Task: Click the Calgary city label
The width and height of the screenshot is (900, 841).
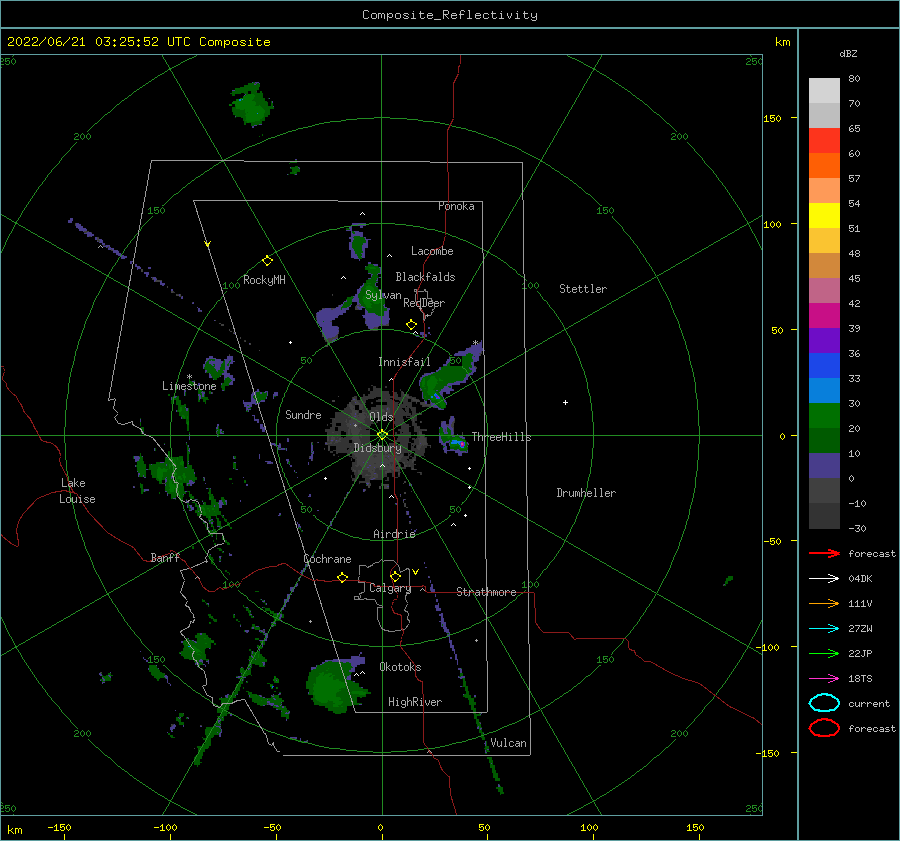Action: [x=390, y=588]
